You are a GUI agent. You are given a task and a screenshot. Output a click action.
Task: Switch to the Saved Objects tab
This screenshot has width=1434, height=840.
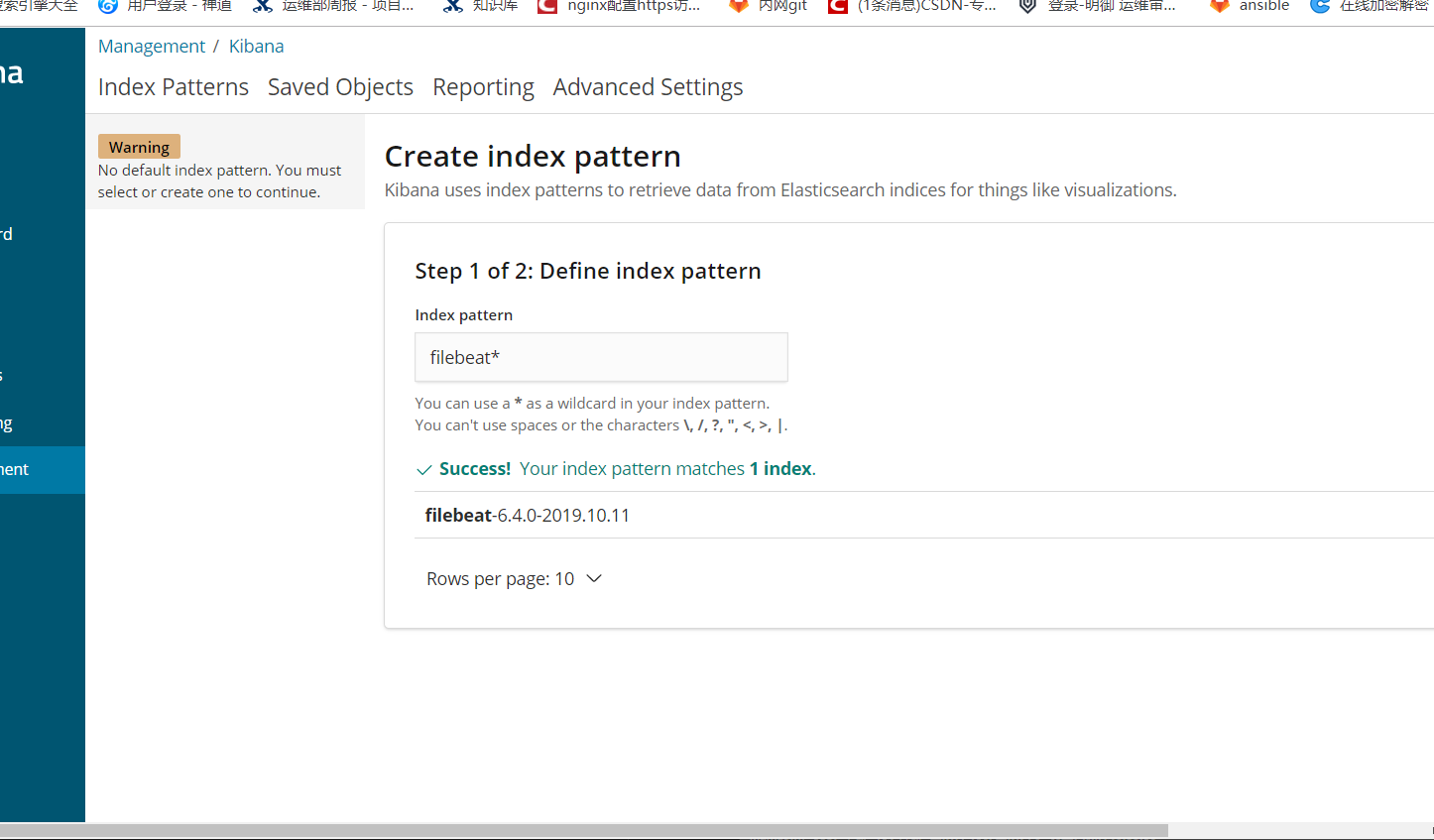(340, 87)
